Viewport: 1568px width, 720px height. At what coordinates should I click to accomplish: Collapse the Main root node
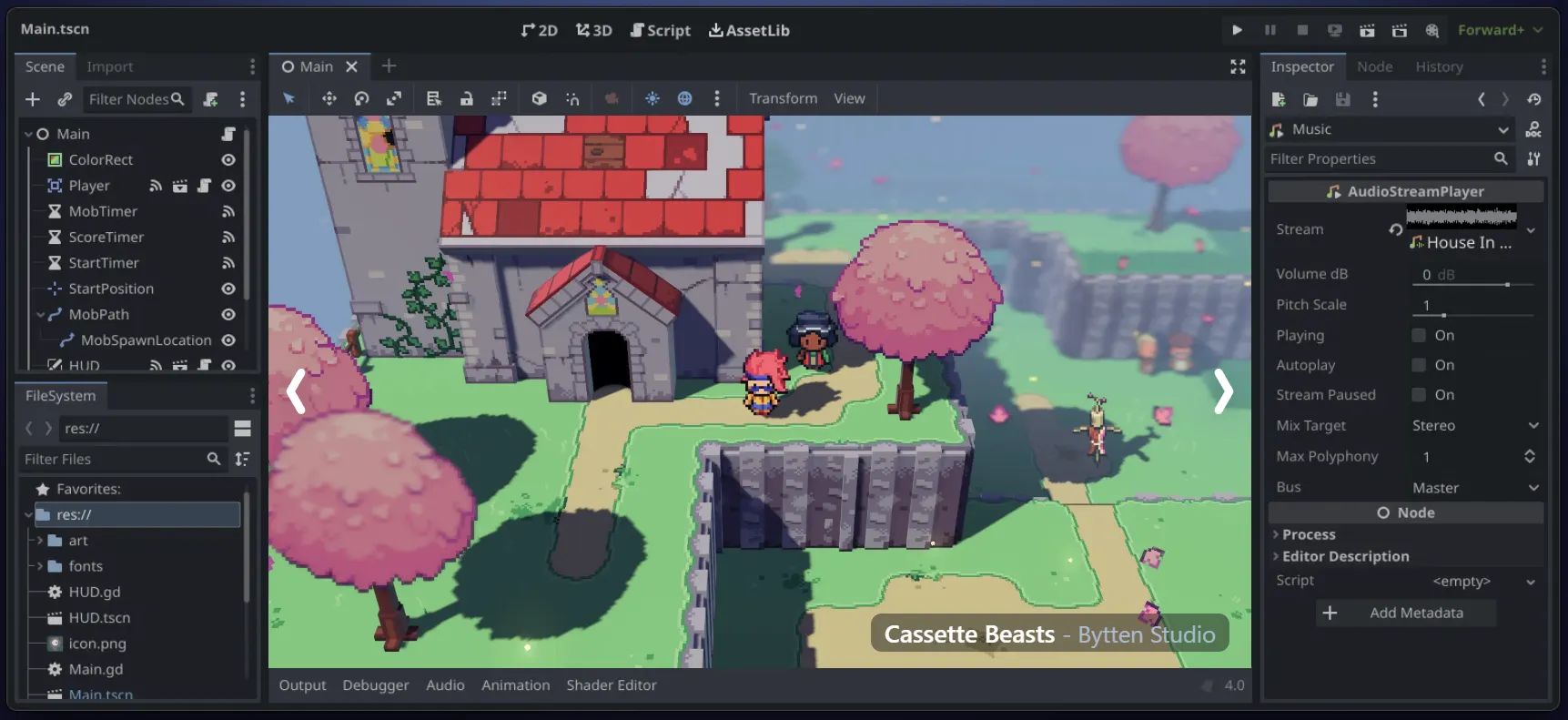(x=28, y=134)
